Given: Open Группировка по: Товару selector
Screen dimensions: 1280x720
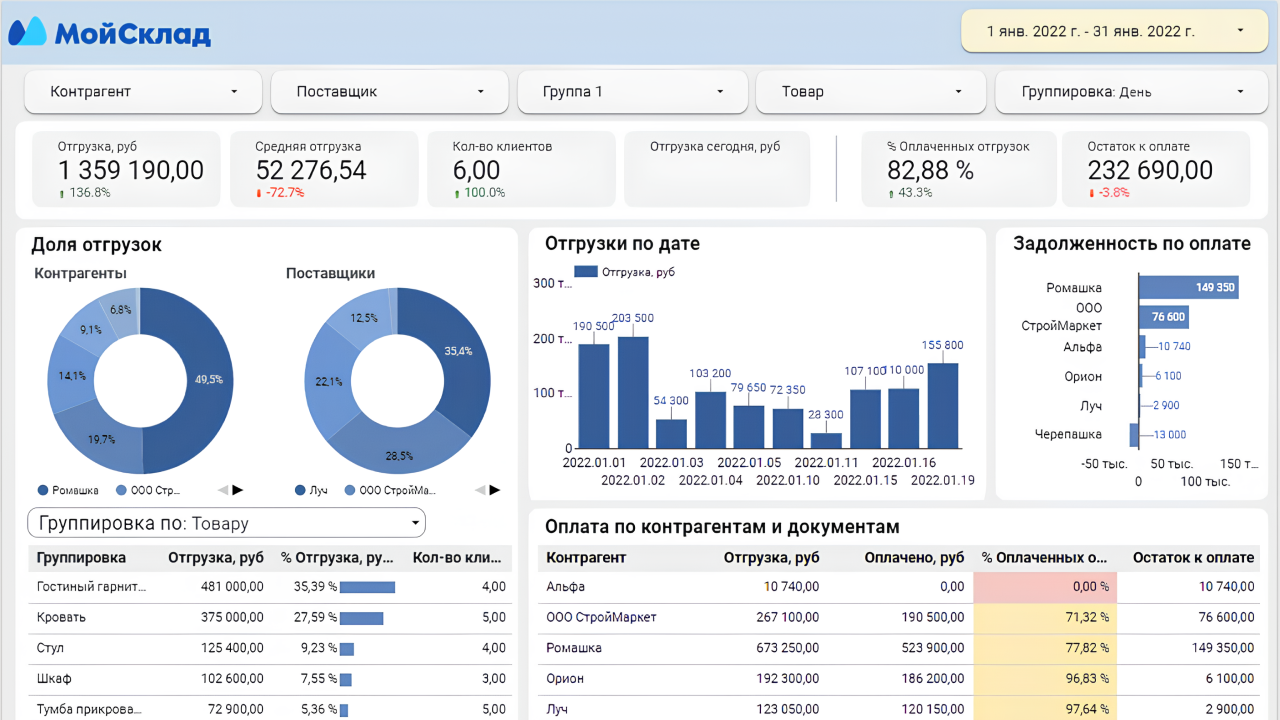Looking at the screenshot, I should [226, 523].
